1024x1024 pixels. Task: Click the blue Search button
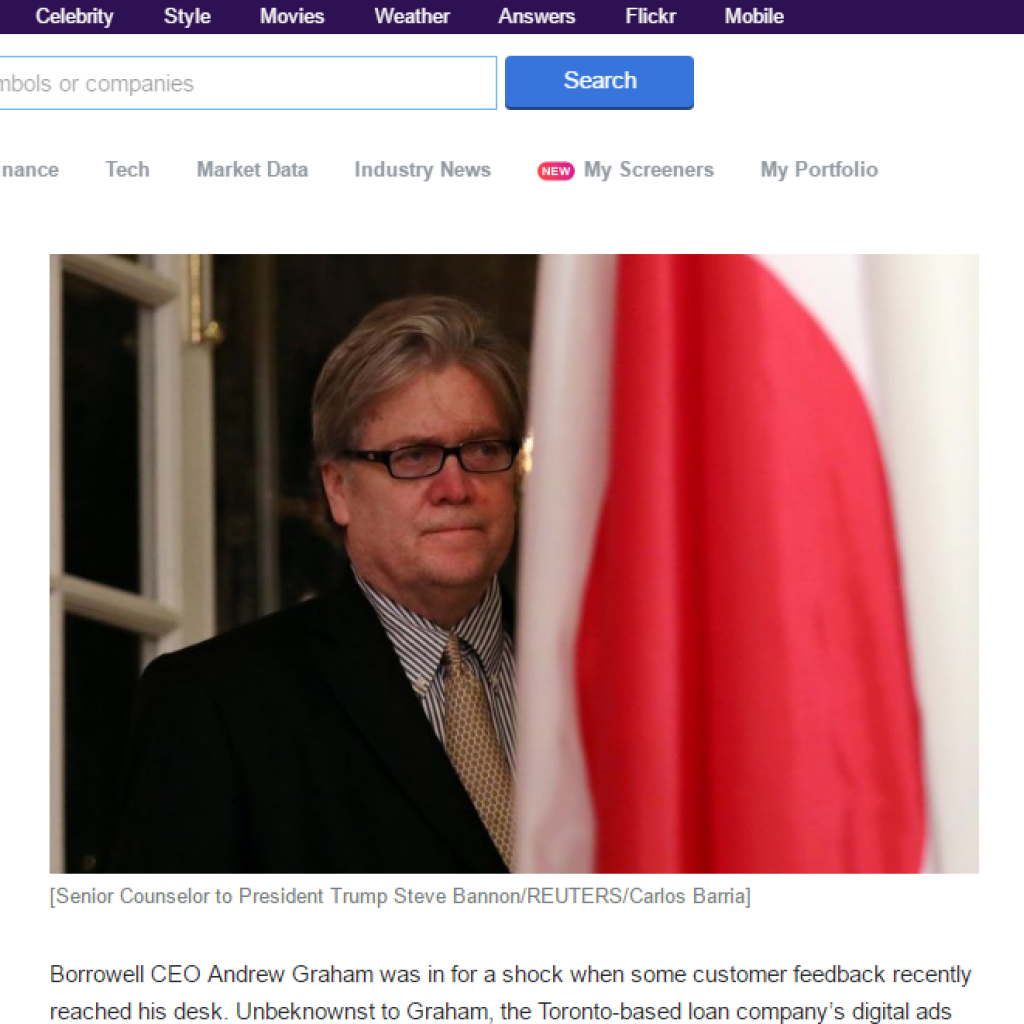[599, 82]
